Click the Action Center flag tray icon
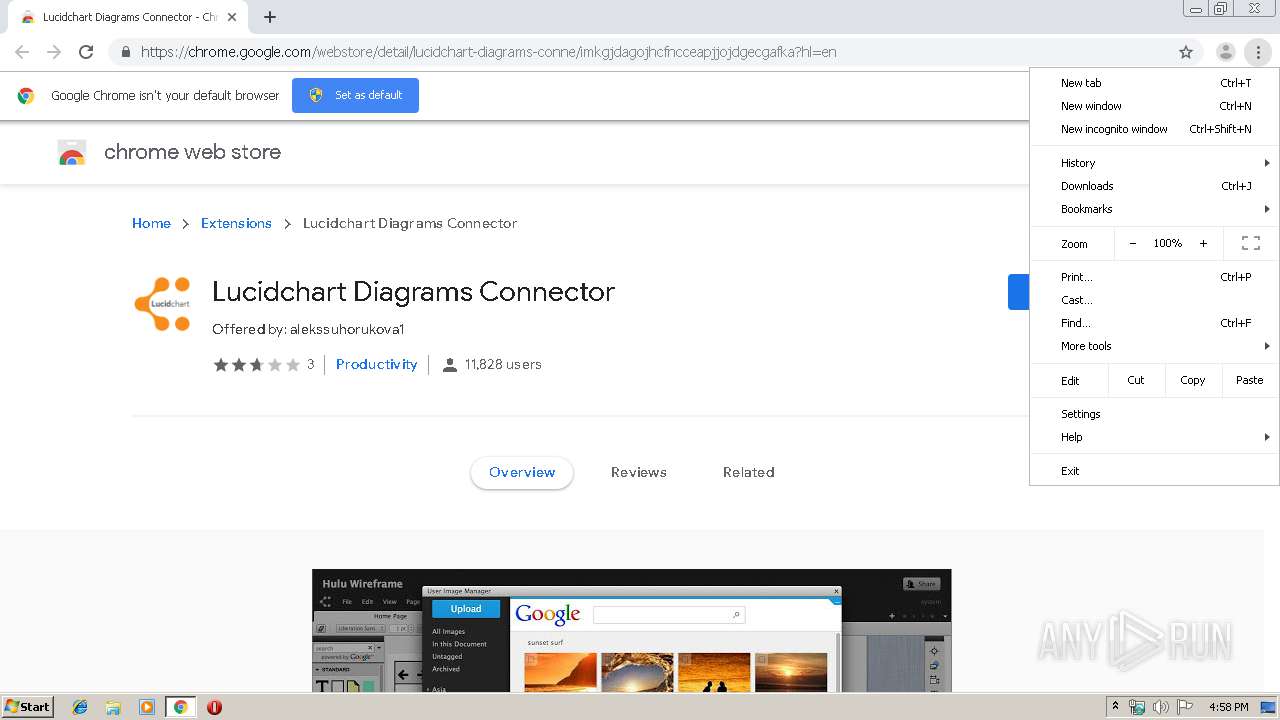 1185,707
